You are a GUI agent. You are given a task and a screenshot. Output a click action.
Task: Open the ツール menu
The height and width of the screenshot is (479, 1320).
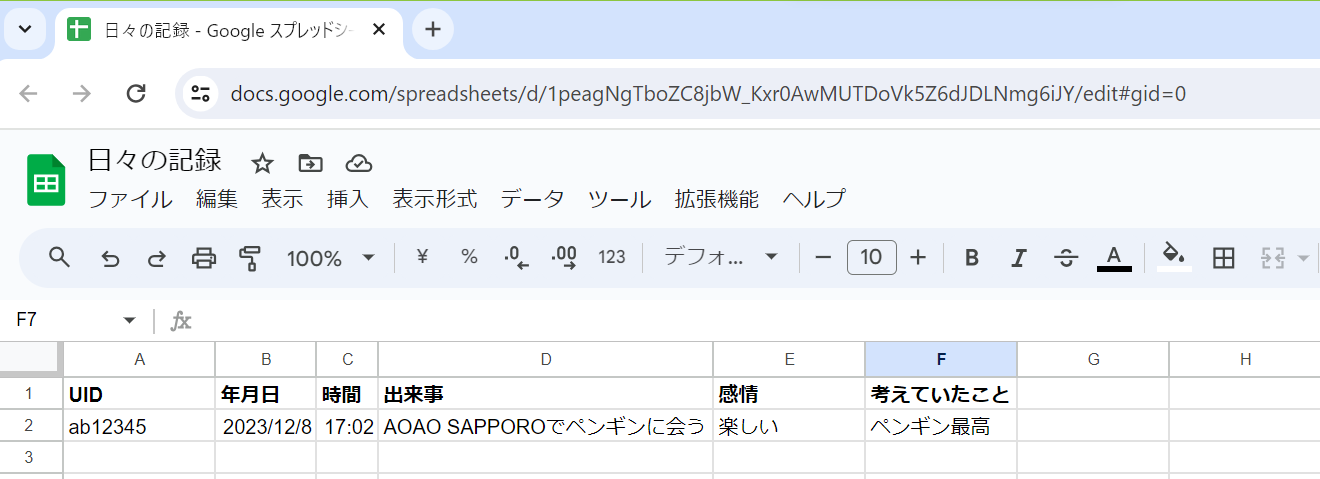(x=619, y=199)
